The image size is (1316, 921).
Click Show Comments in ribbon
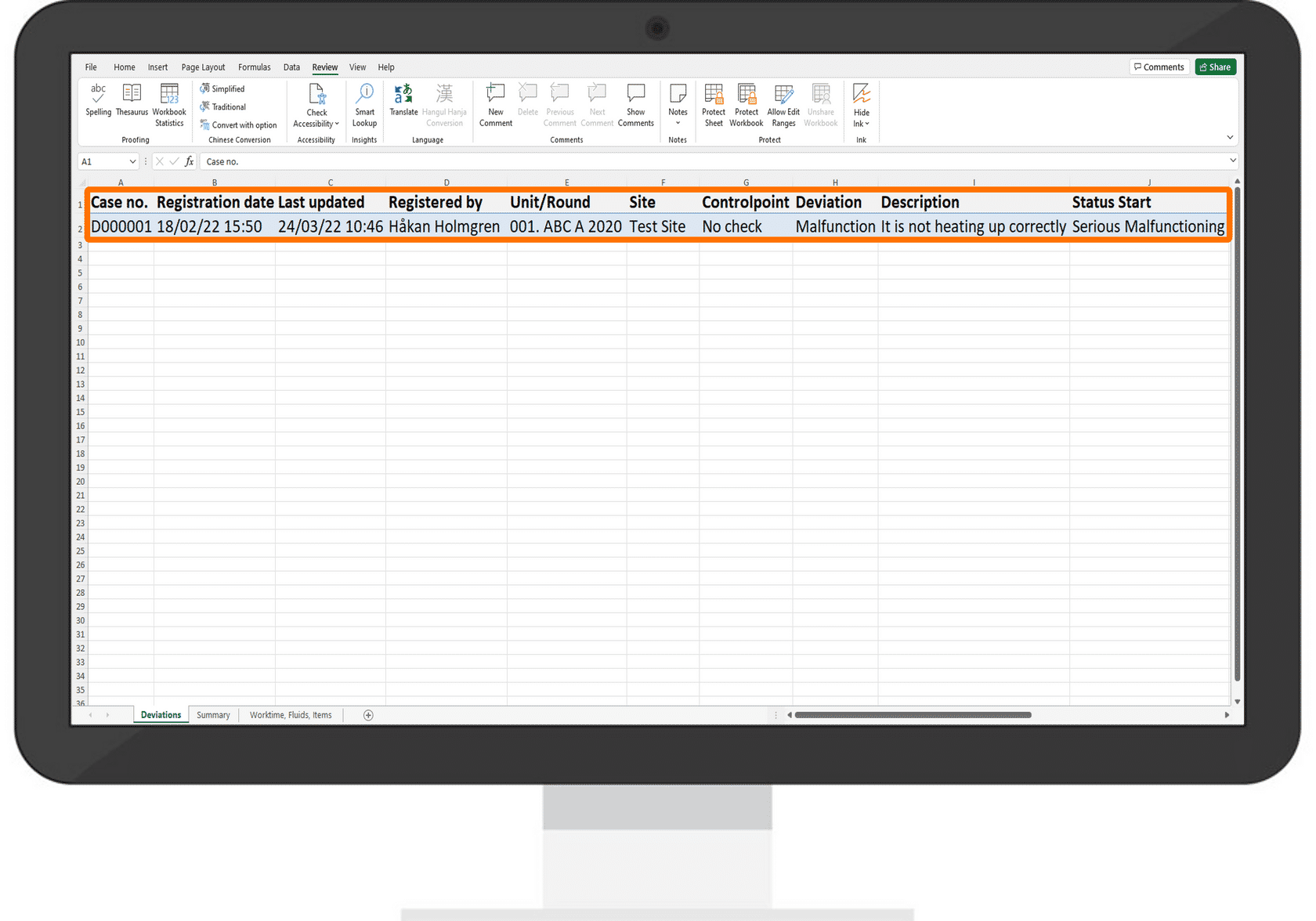[x=635, y=103]
